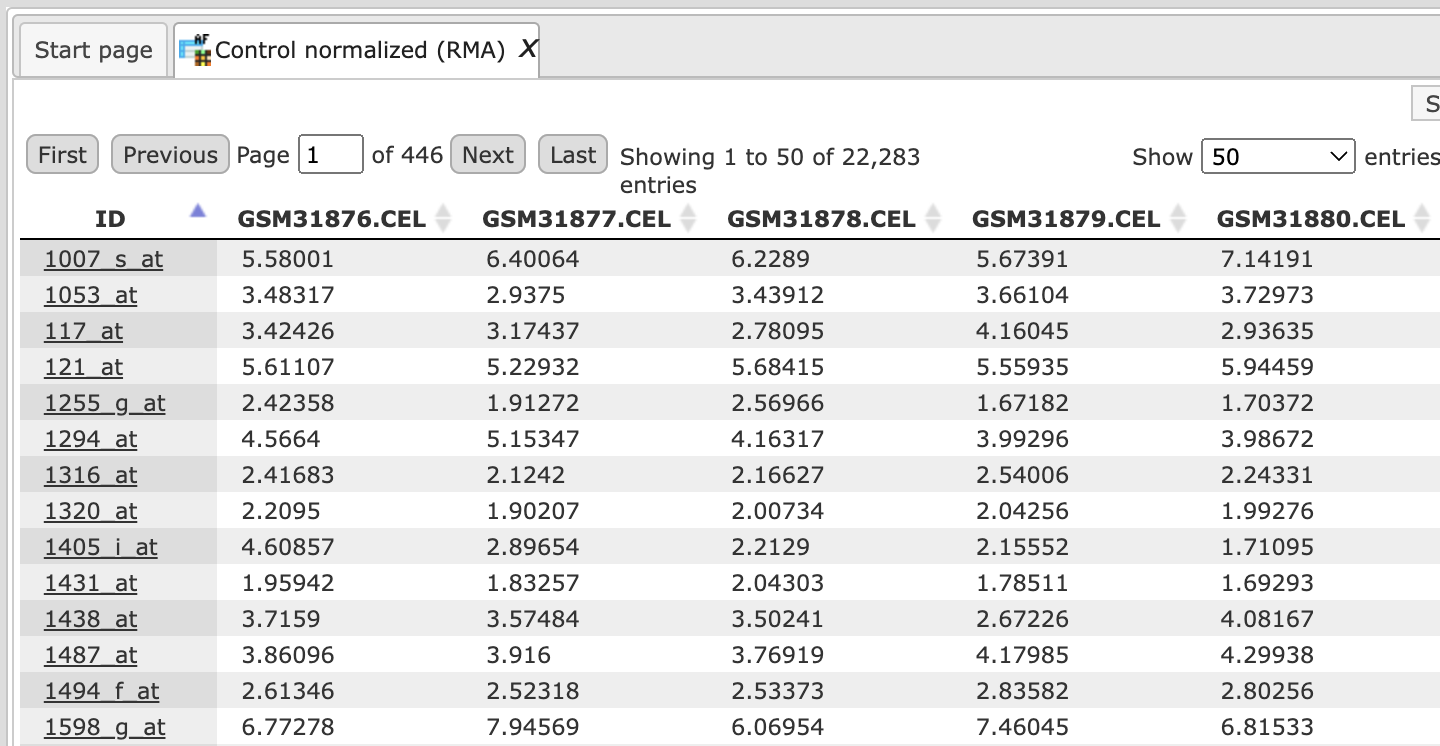
Task: Sort by GSM31878.CEL column arrows
Action: click(933, 219)
